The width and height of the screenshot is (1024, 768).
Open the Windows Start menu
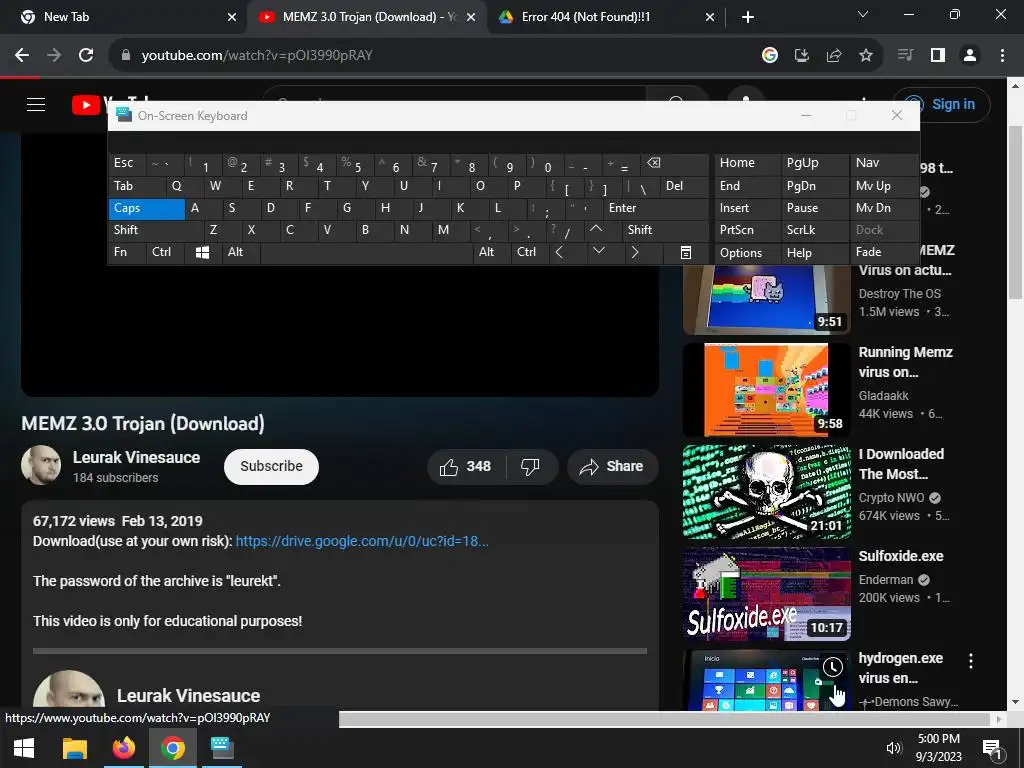[x=24, y=748]
